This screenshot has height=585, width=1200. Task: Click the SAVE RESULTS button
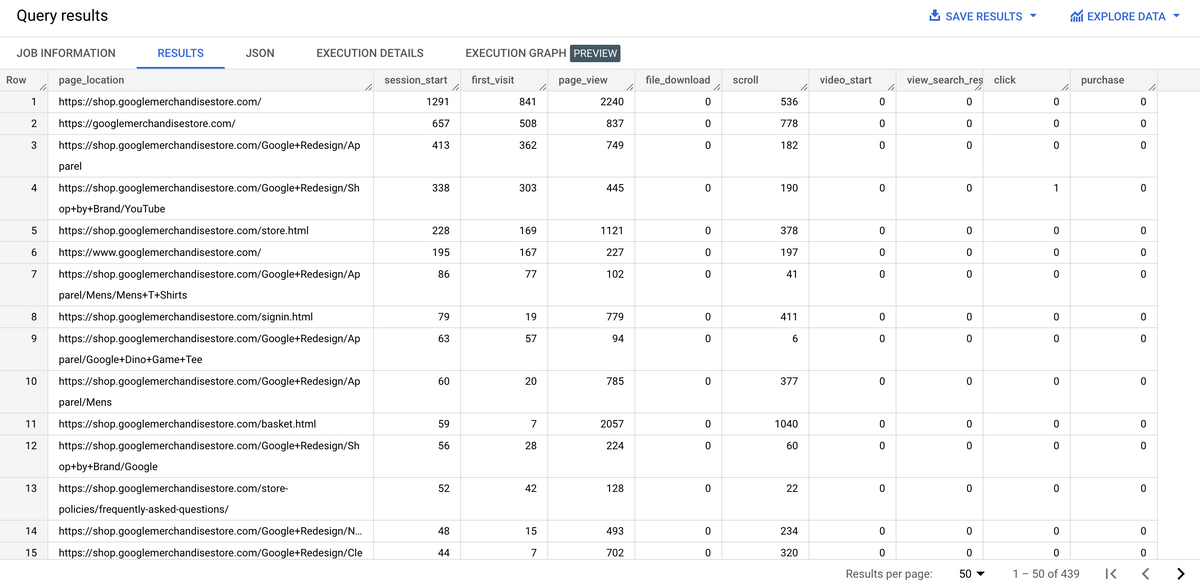982,16
